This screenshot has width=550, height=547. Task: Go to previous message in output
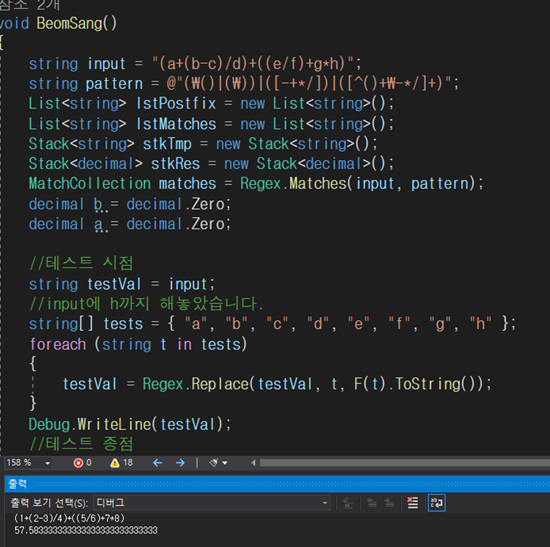(372, 503)
